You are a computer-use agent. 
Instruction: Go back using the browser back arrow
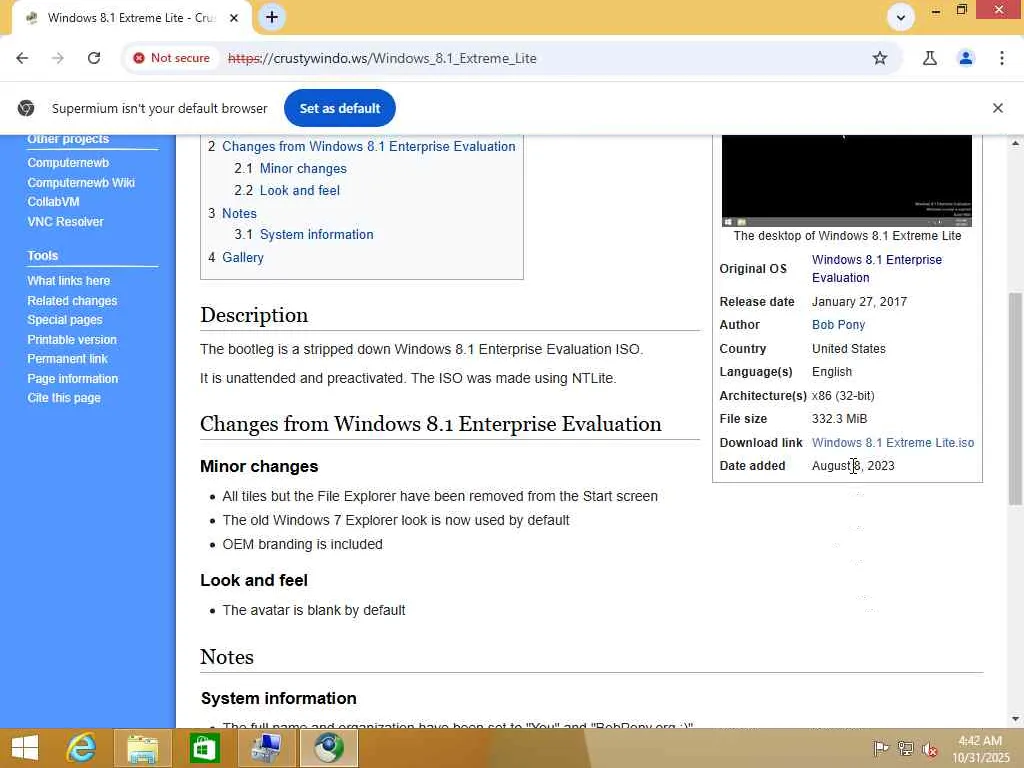pos(22,58)
